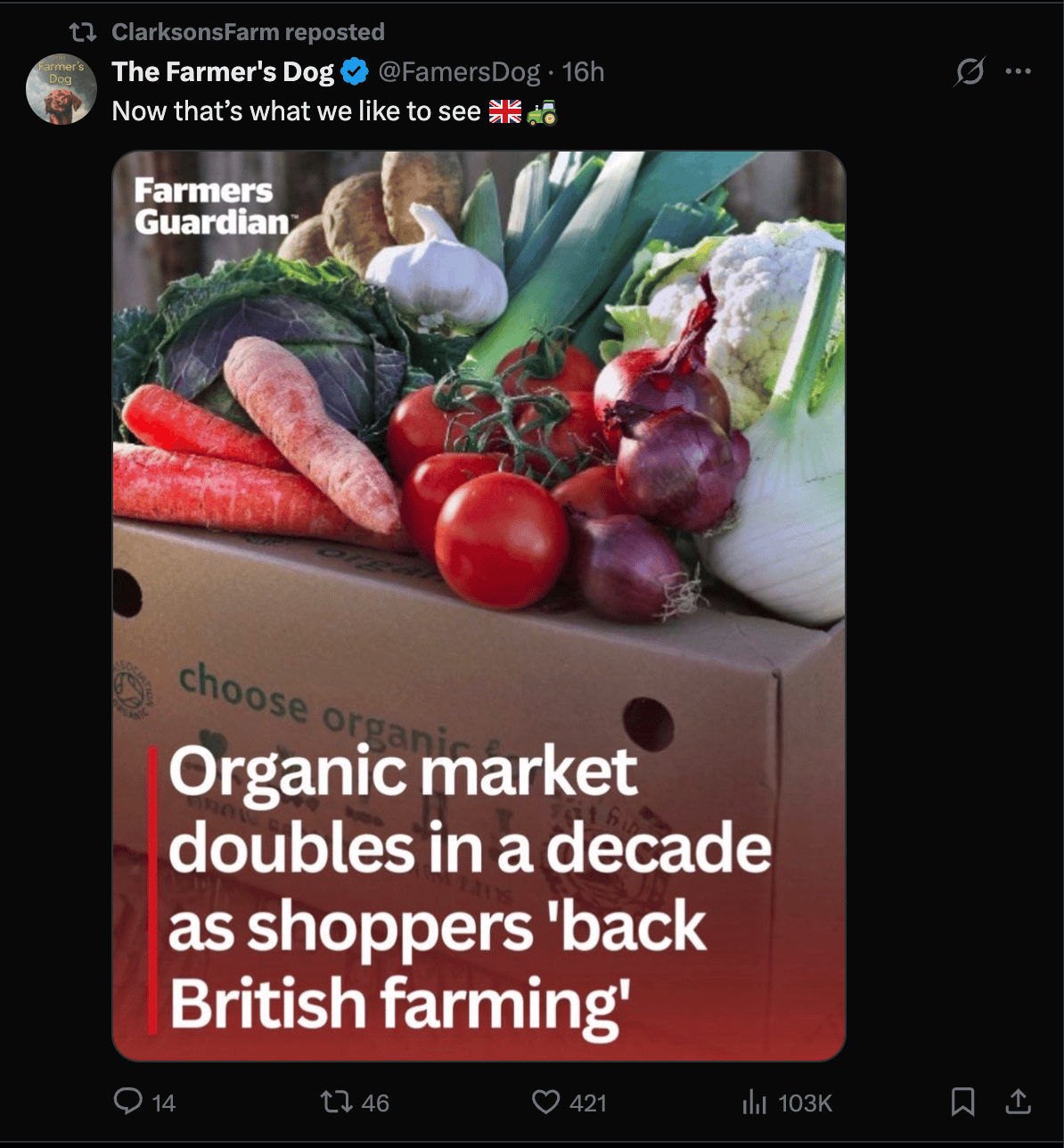Click repost arrows icon beside ClarksonsFarm
Image resolution: width=1064 pixels, height=1148 pixels.
[83, 33]
